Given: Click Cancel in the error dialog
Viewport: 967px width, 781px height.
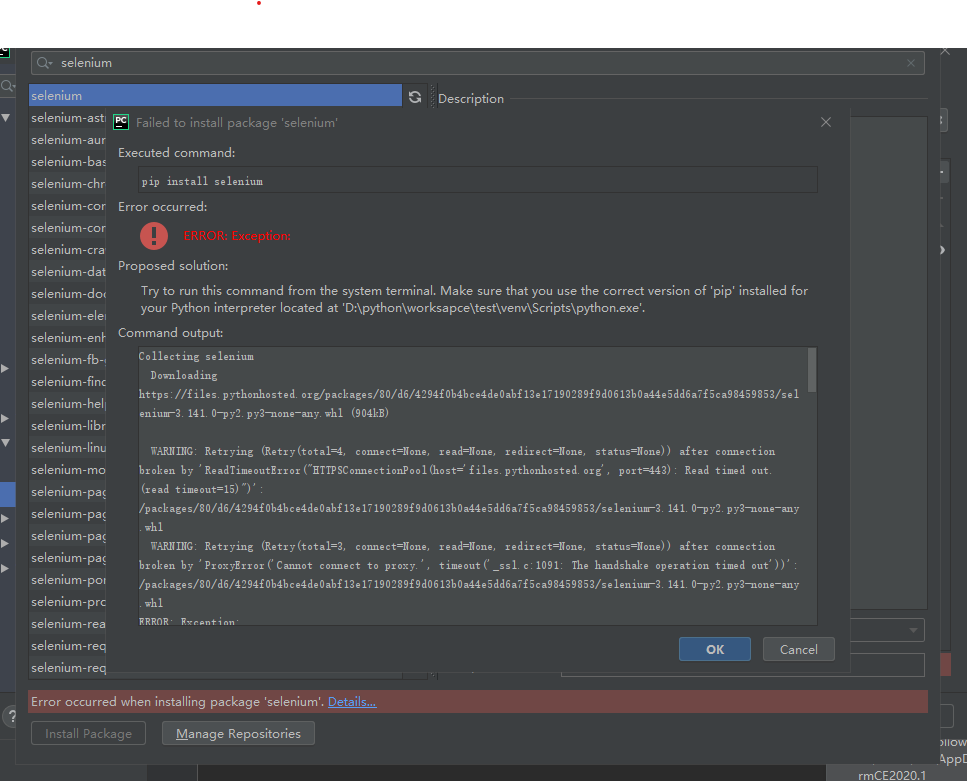Looking at the screenshot, I should tap(799, 649).
